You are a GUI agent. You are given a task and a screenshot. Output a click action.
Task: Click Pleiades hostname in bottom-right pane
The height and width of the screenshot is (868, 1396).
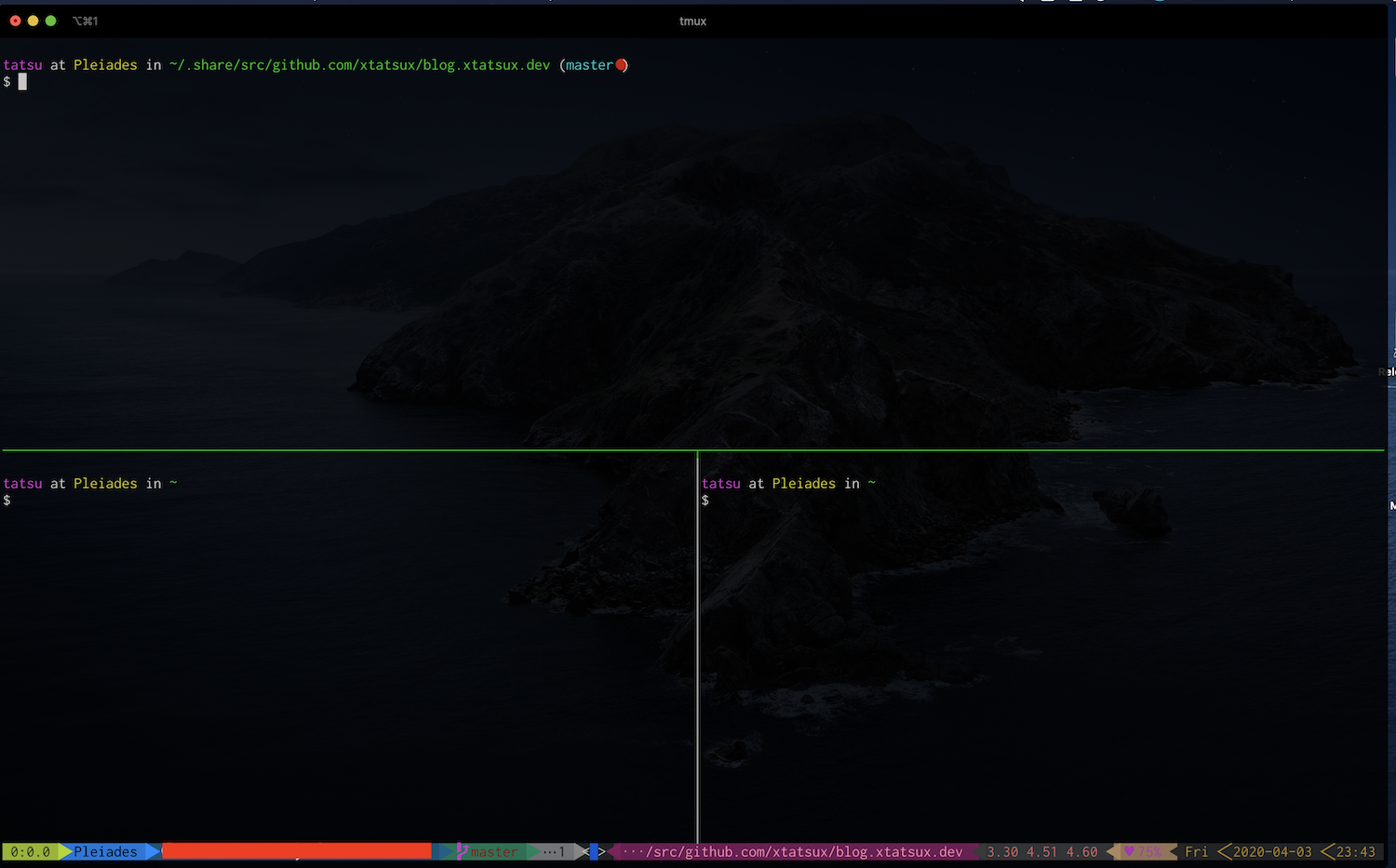(x=803, y=484)
